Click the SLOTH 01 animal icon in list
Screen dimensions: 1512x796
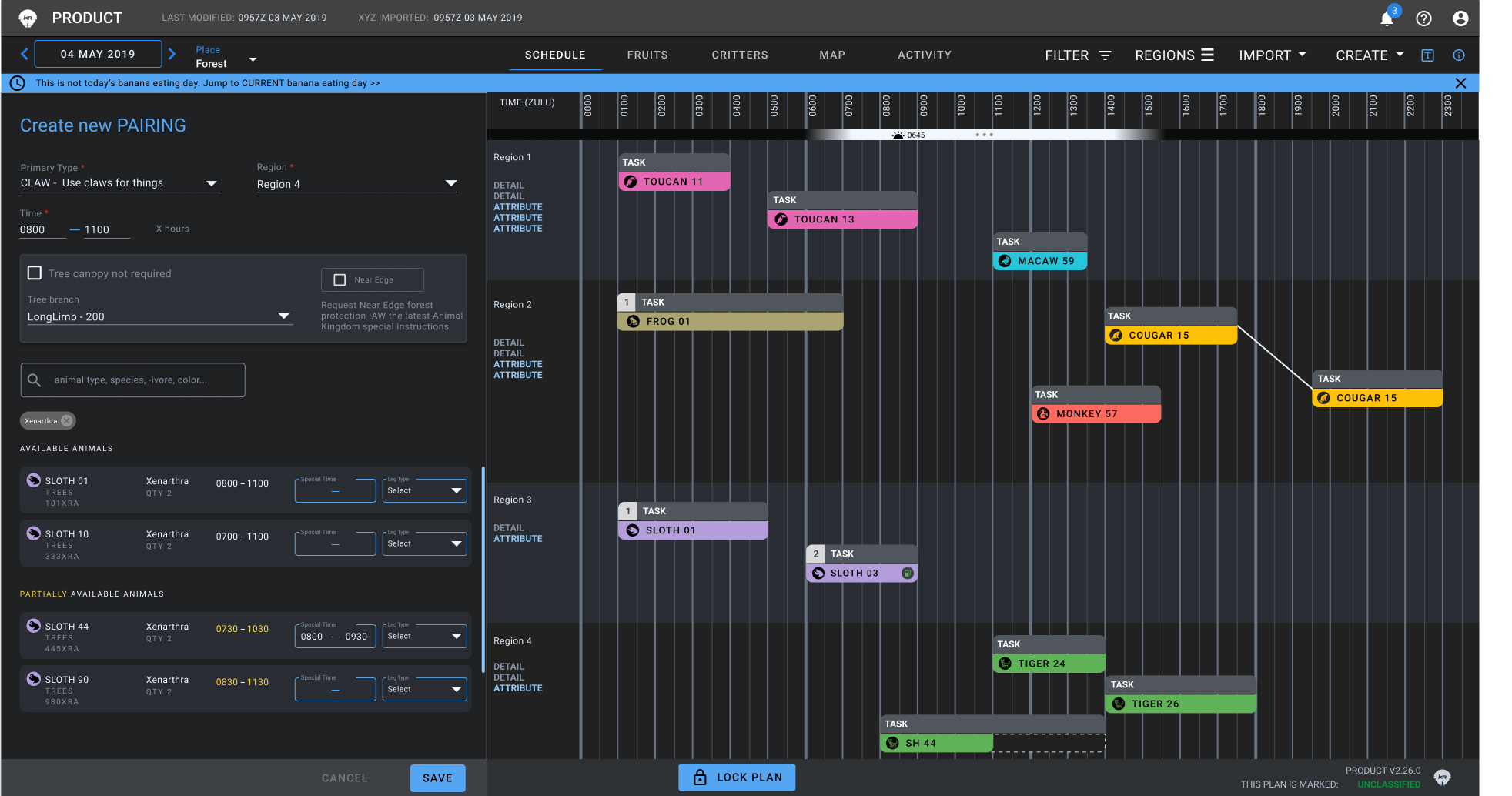33,480
